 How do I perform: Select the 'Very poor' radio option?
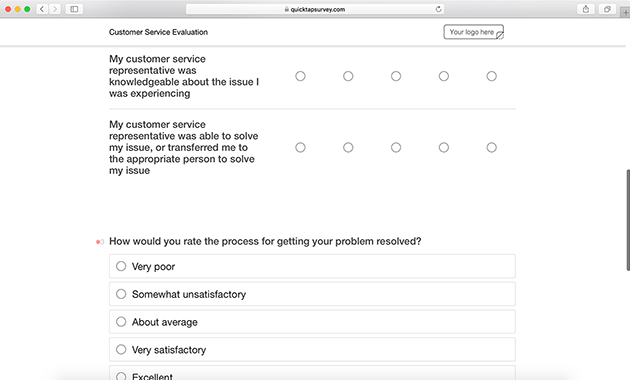pyautogui.click(x=312, y=266)
